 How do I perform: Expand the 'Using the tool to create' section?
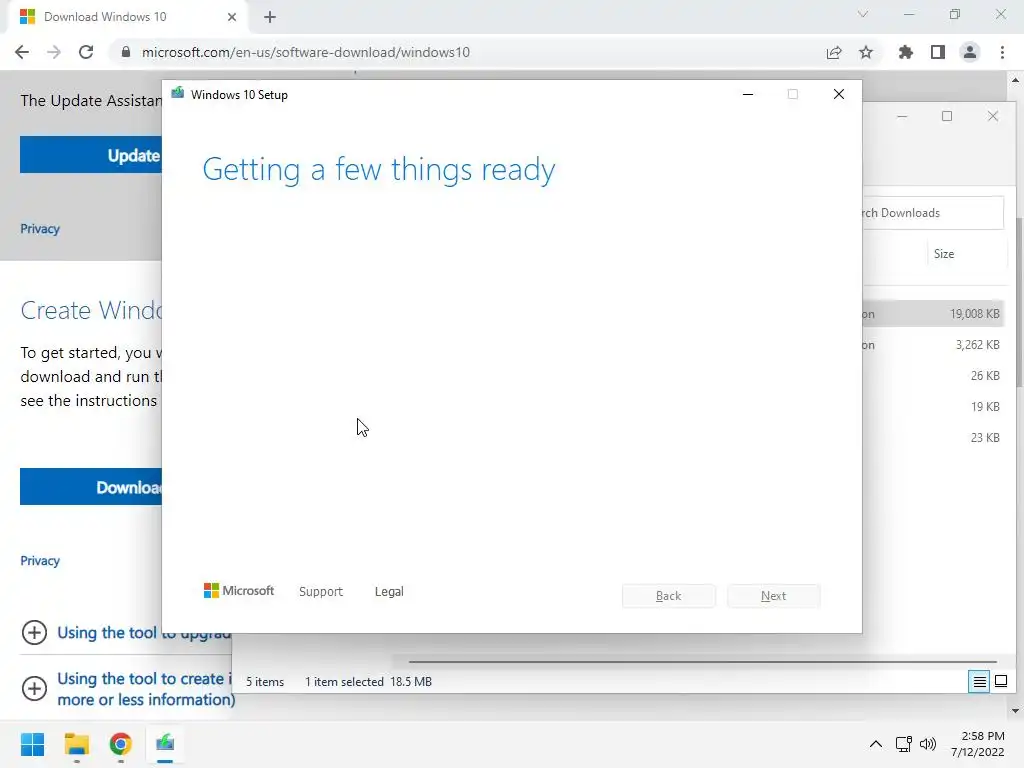point(34,688)
